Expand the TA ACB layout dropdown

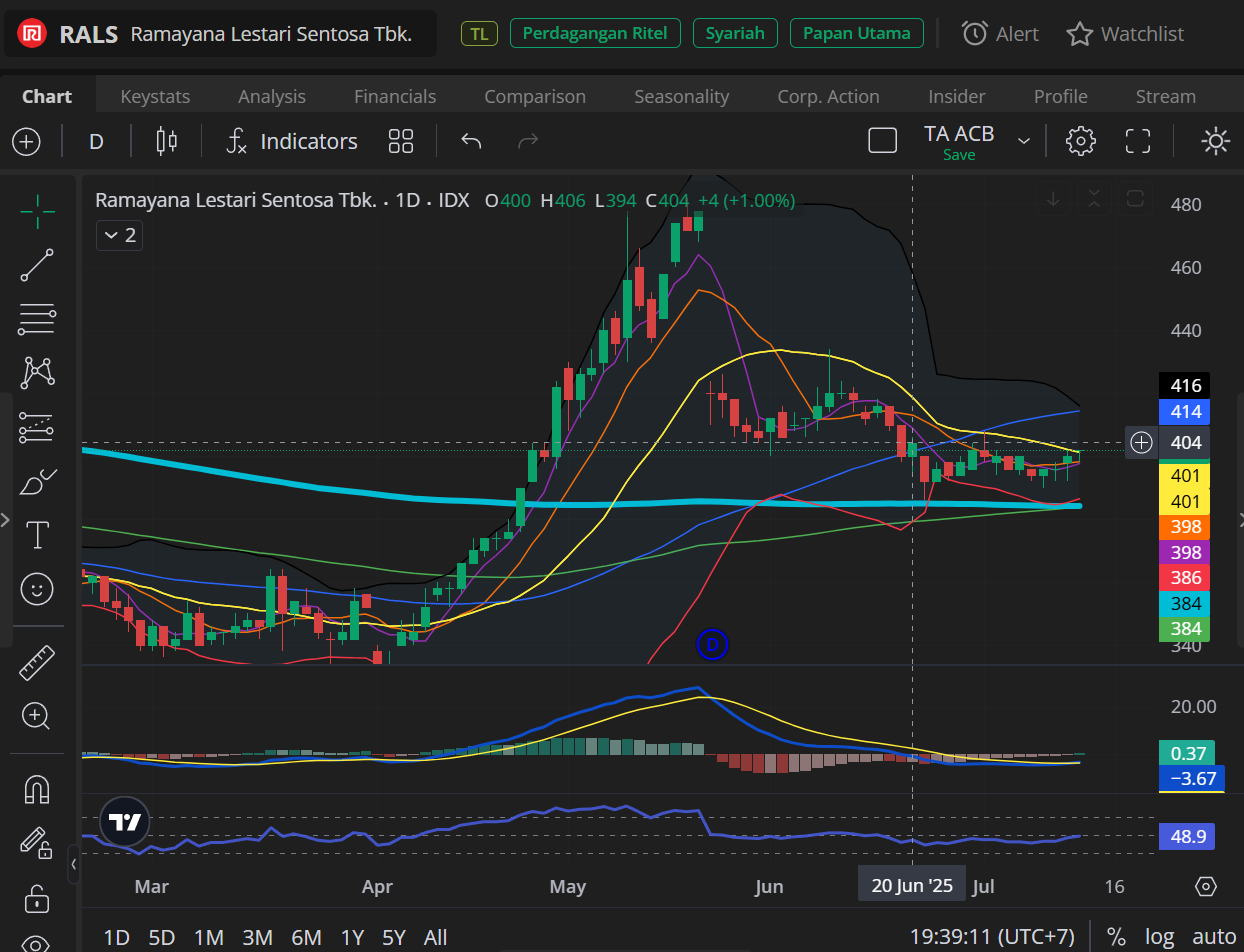click(x=1024, y=141)
